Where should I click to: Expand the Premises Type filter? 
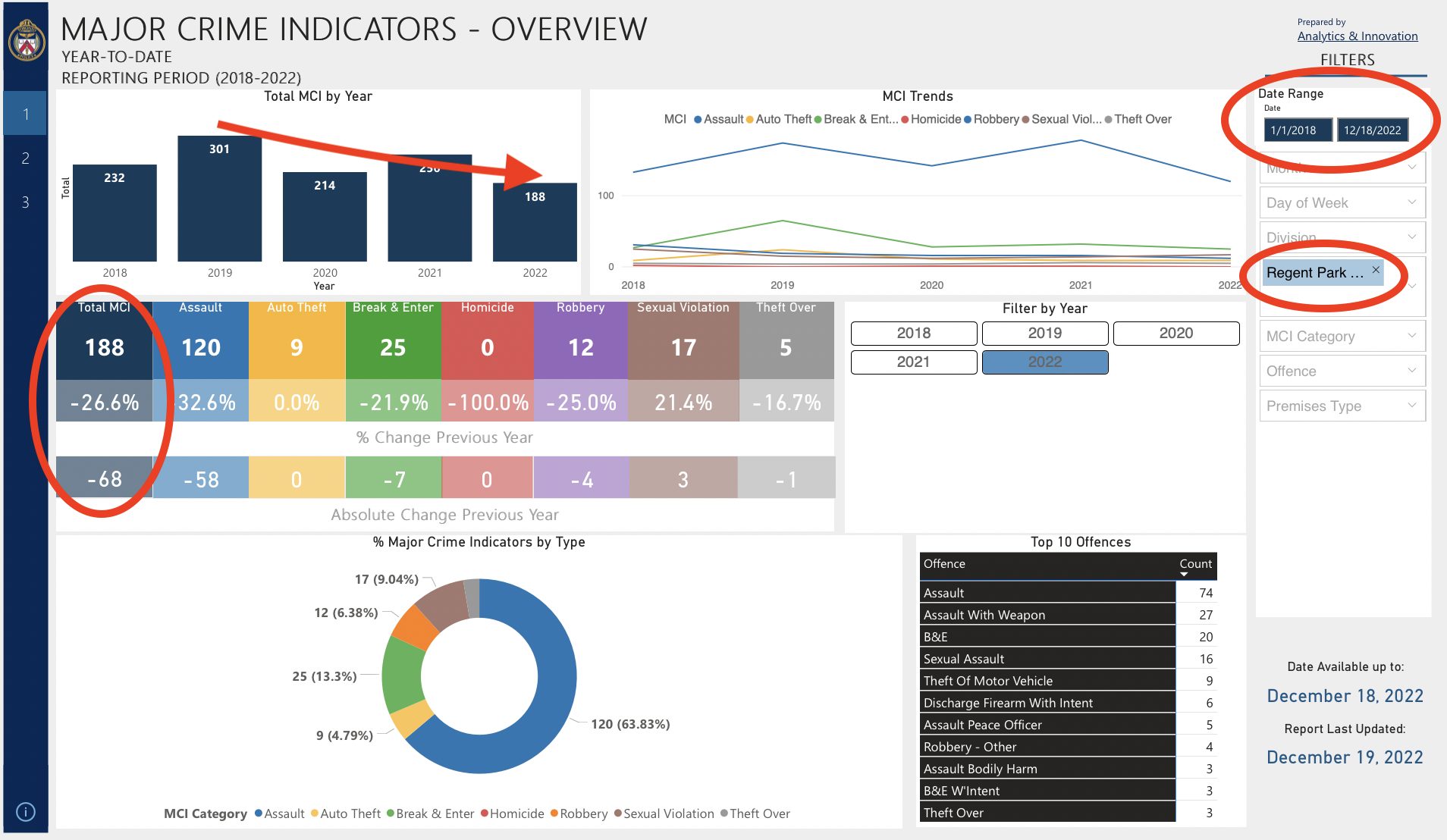click(1342, 406)
